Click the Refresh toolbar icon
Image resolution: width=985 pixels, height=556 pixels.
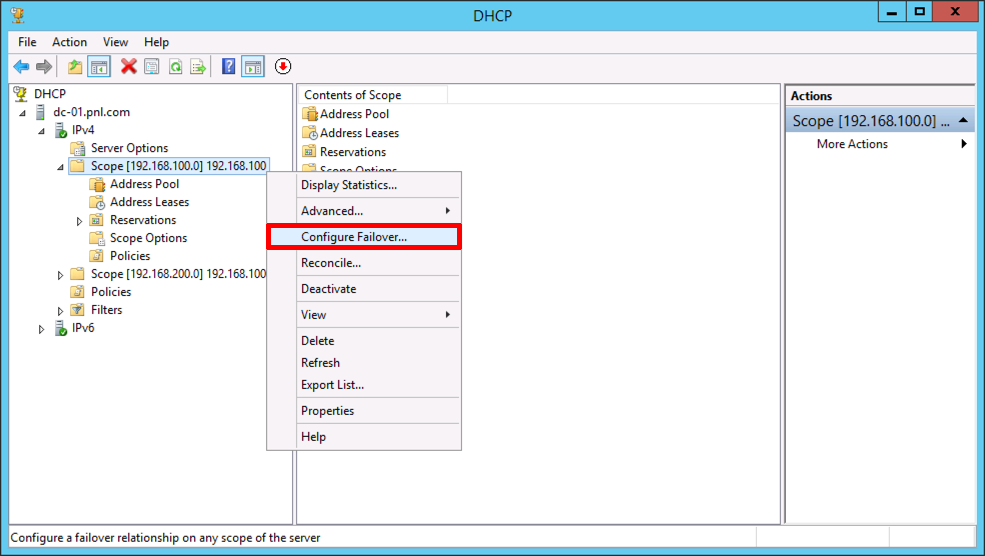[x=176, y=67]
